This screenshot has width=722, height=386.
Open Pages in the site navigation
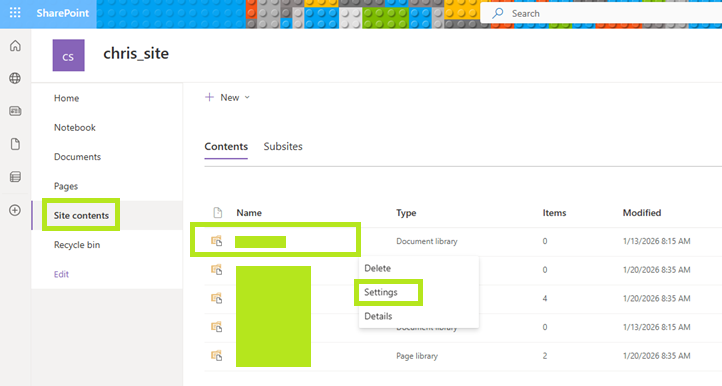(x=66, y=186)
